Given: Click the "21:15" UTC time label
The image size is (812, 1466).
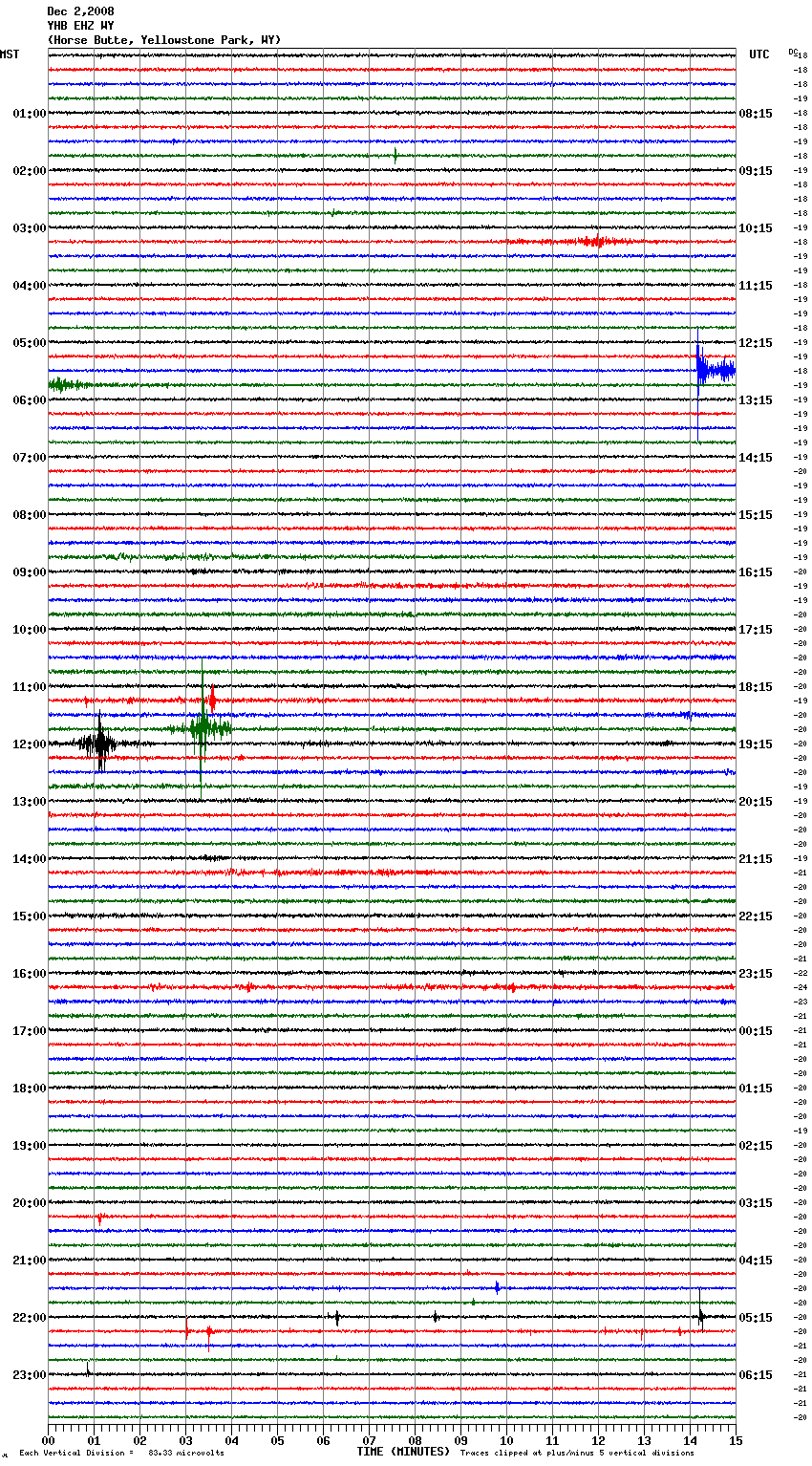Looking at the screenshot, I should 756,859.
